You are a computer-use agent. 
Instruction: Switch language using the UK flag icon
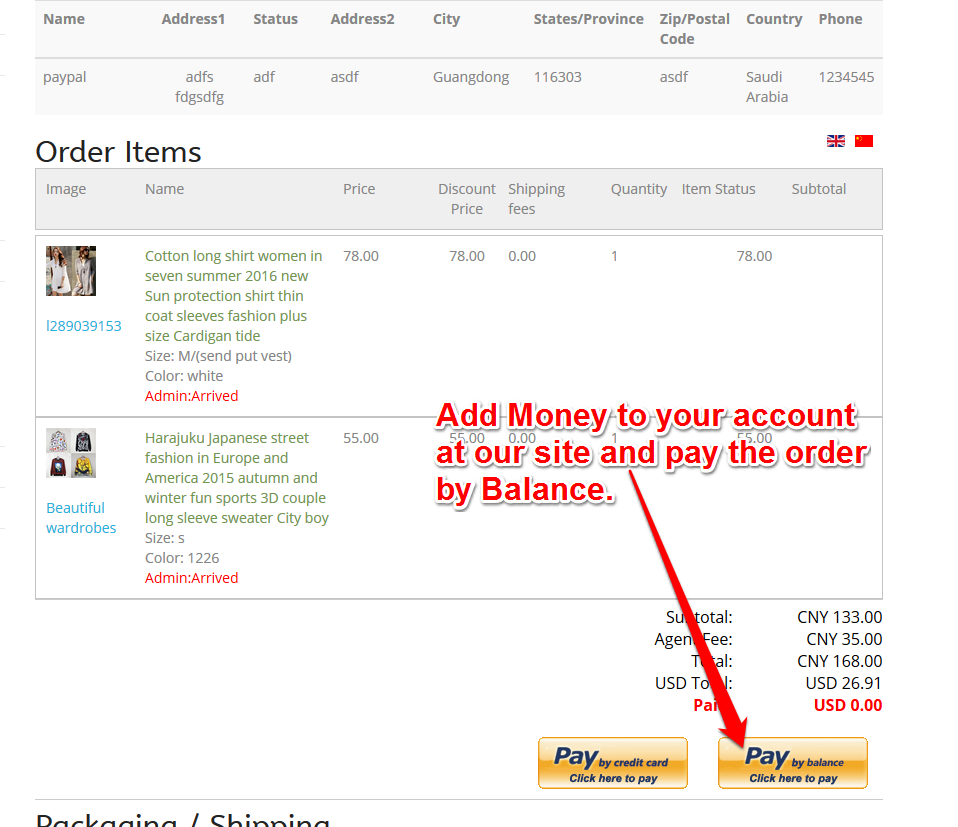point(835,141)
